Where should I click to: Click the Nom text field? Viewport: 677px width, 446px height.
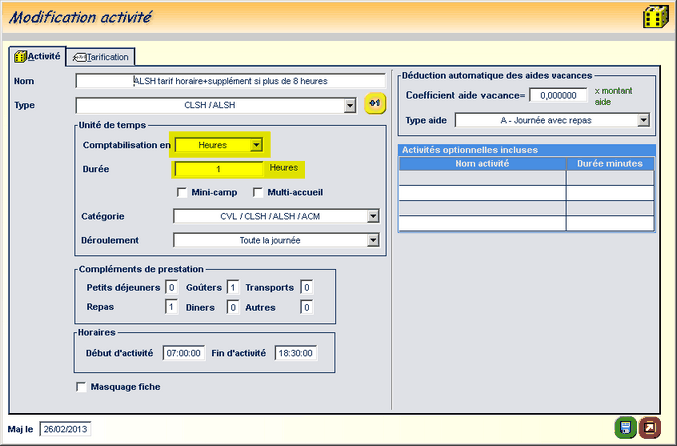click(230, 81)
